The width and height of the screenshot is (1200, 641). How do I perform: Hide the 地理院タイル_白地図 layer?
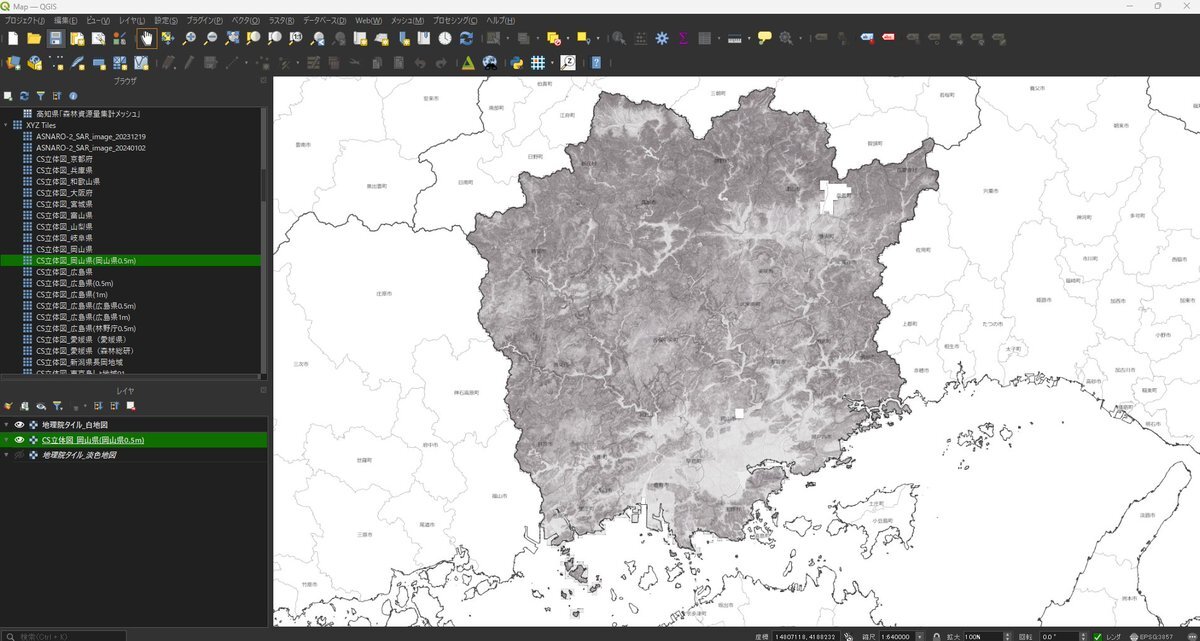(x=19, y=425)
